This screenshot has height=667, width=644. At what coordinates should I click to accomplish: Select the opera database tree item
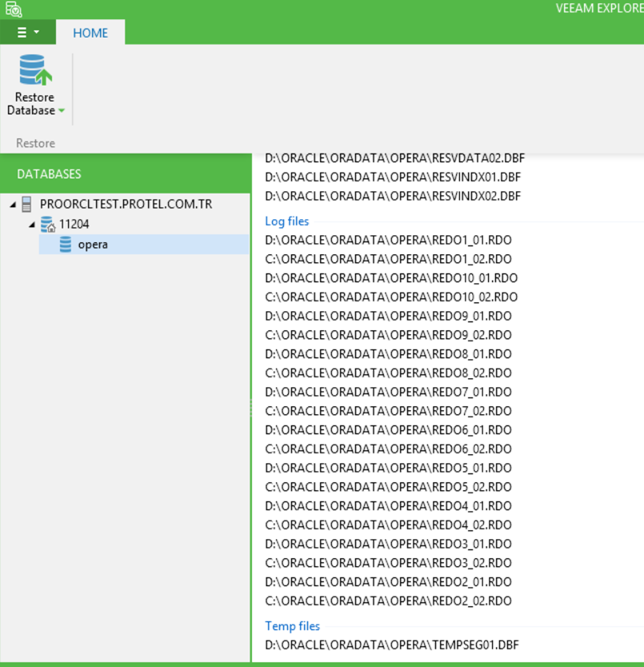(92, 244)
